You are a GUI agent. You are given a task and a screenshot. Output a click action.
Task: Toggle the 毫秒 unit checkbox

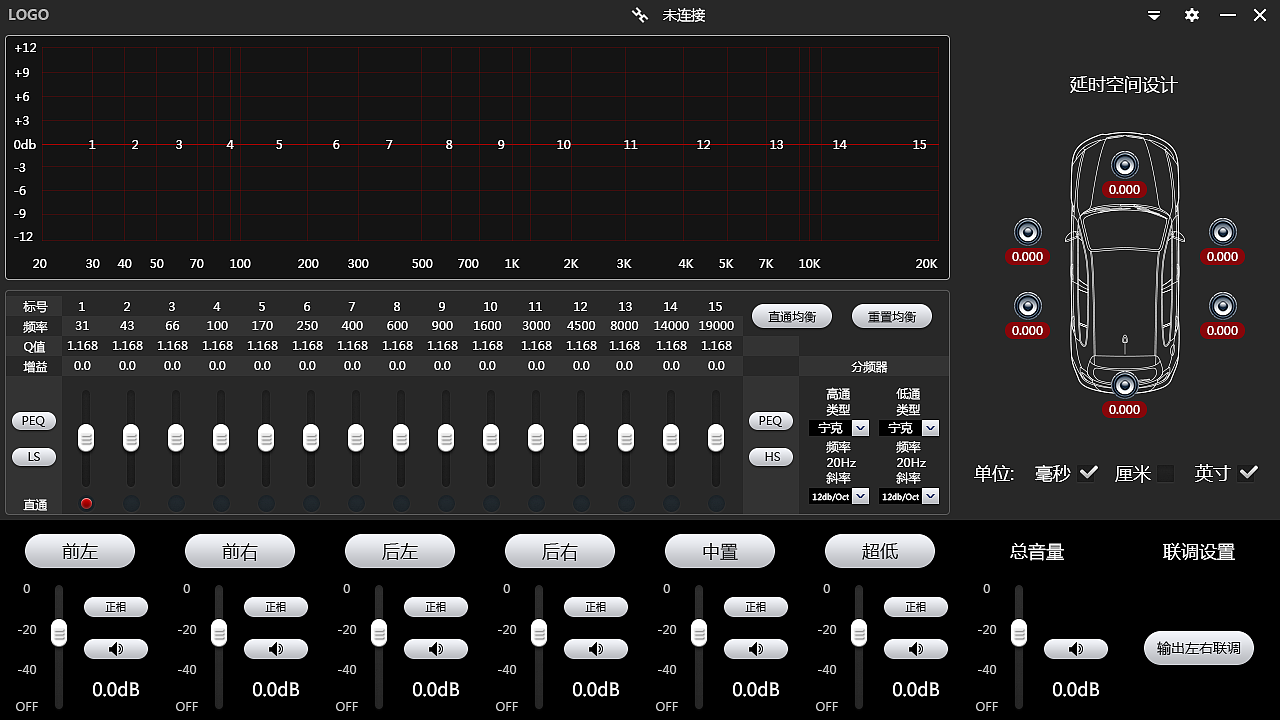coord(1088,473)
